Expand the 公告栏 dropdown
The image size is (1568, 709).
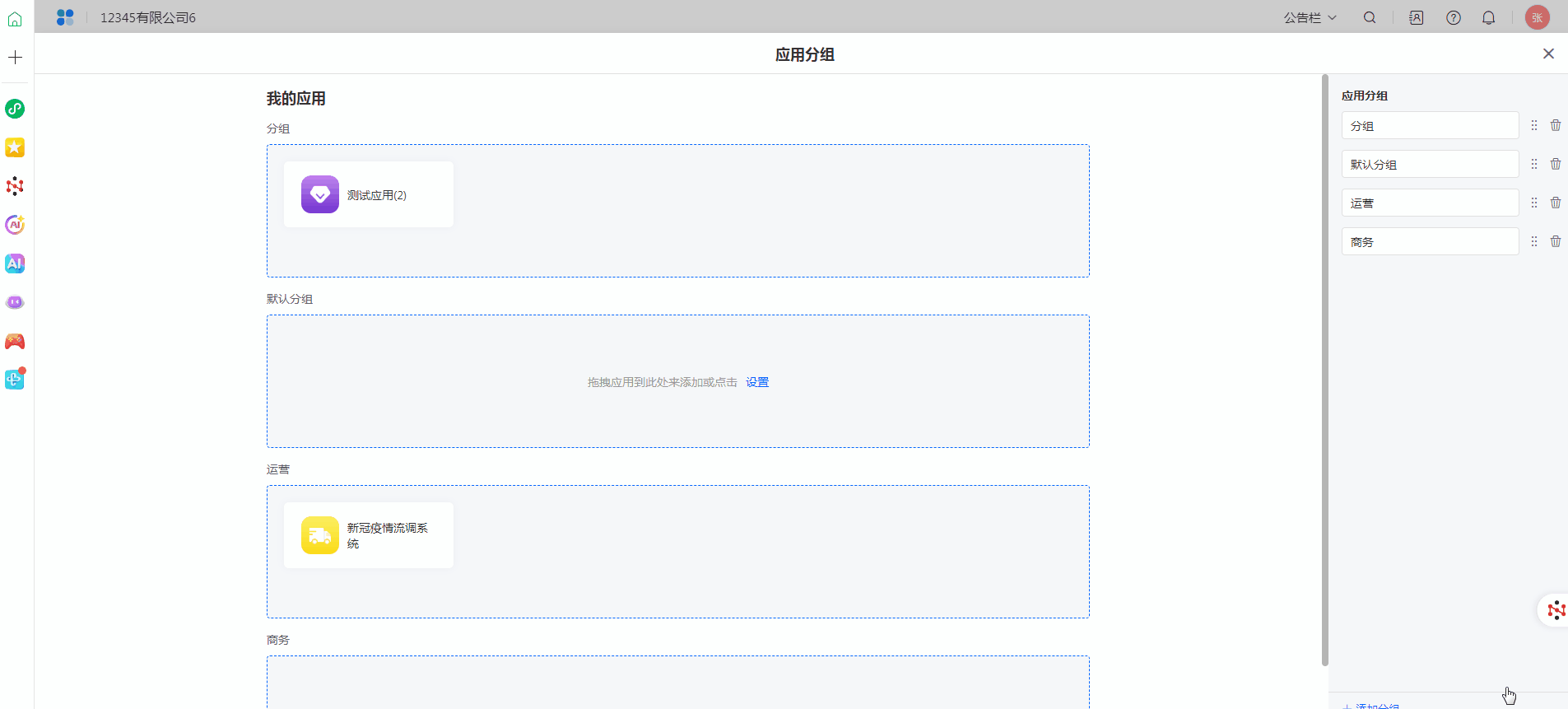[1310, 17]
